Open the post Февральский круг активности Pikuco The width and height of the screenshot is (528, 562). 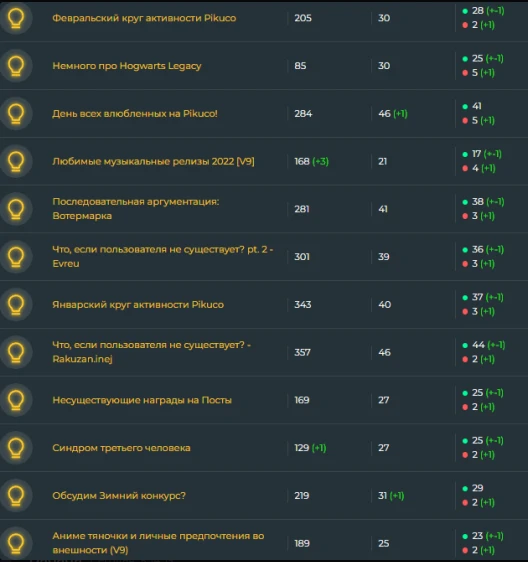144,18
